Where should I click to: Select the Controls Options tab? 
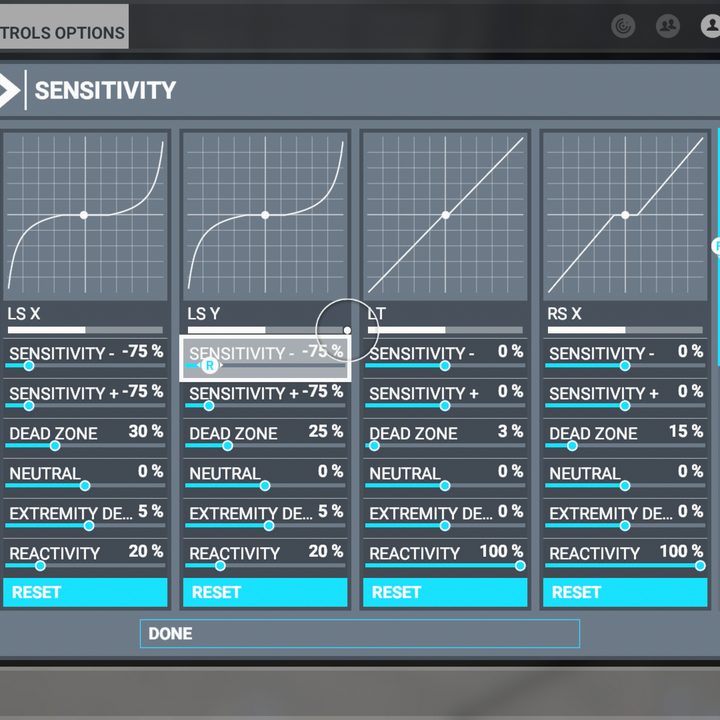(x=63, y=26)
